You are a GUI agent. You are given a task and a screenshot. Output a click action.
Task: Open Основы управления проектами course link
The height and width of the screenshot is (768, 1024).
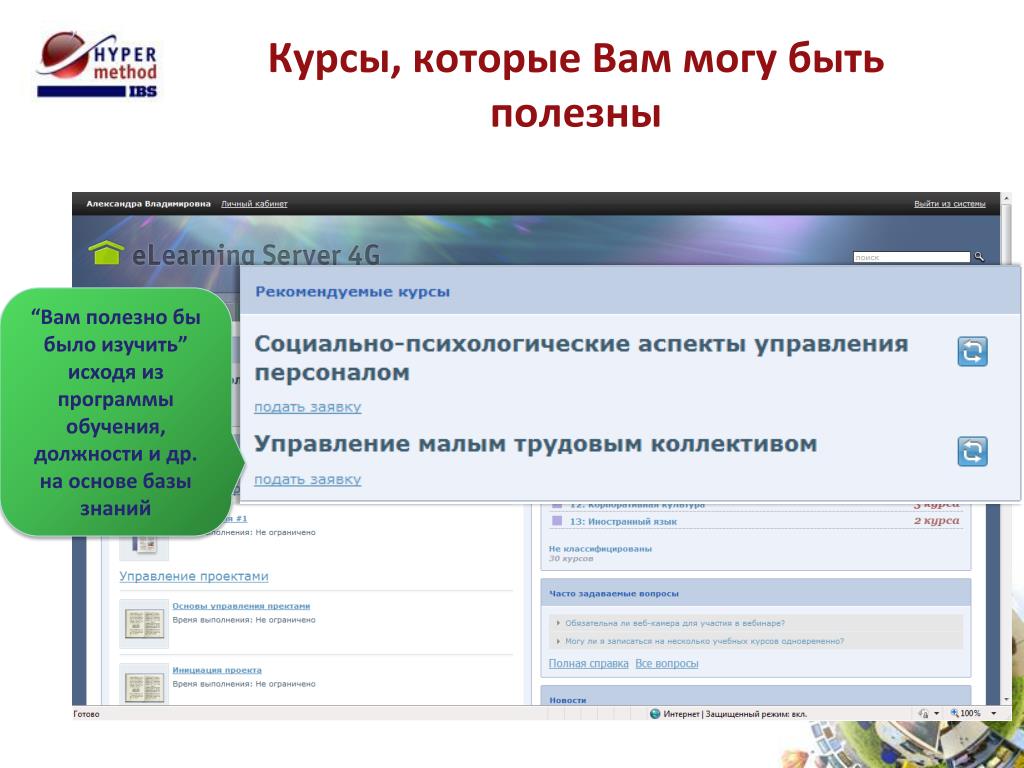click(241, 606)
